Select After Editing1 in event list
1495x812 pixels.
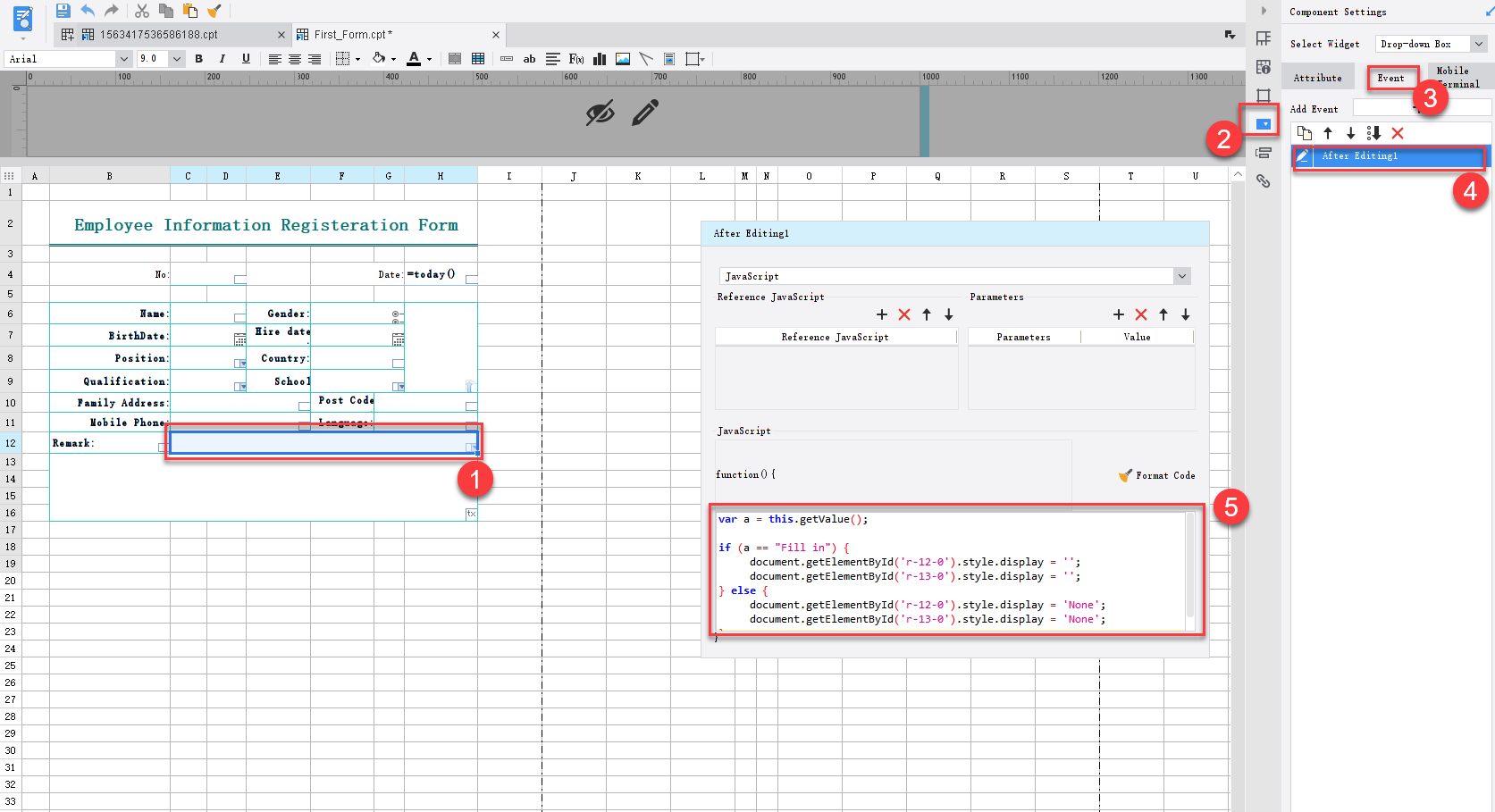pyautogui.click(x=1390, y=156)
